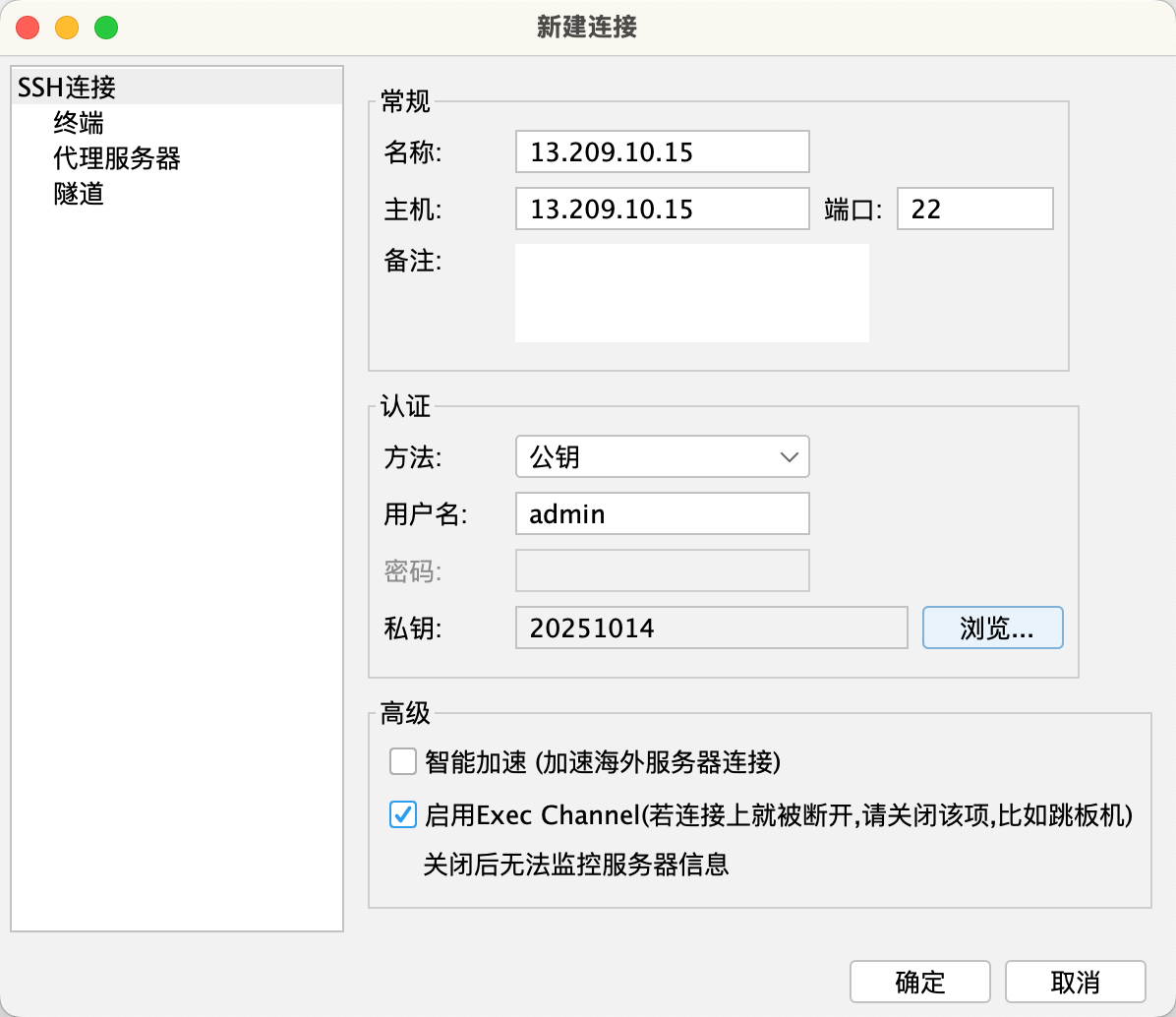Click the 备注 notes text area
This screenshot has height=1017, width=1176.
pyautogui.click(x=691, y=293)
